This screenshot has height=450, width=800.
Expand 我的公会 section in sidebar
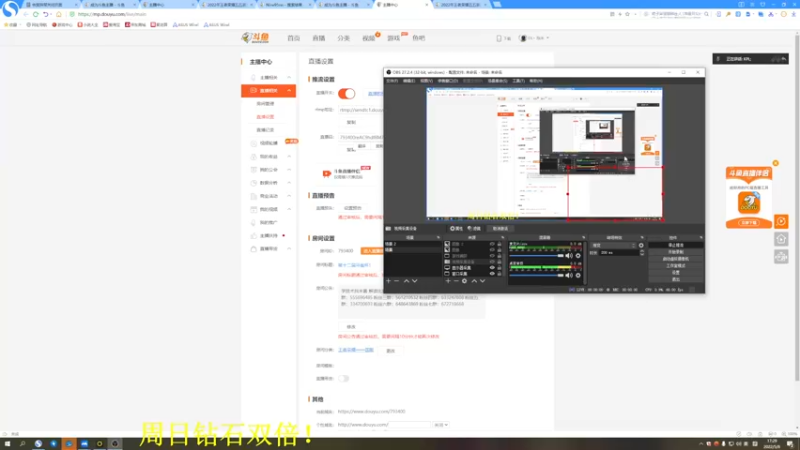click(x=268, y=170)
